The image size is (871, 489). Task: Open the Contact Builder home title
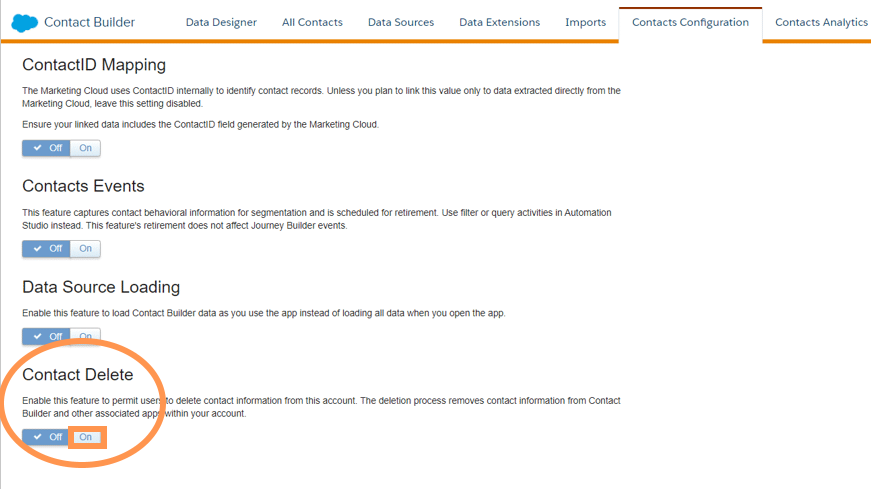click(89, 22)
